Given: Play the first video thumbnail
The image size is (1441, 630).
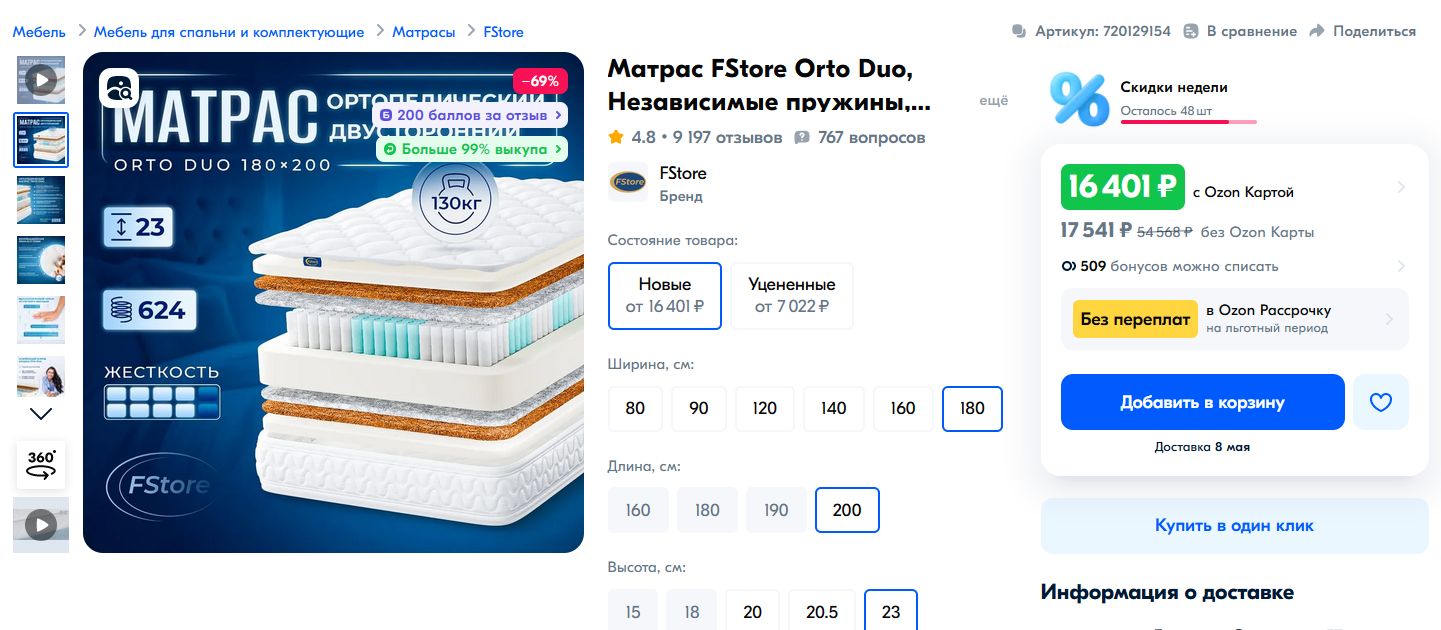Looking at the screenshot, I should (41, 80).
